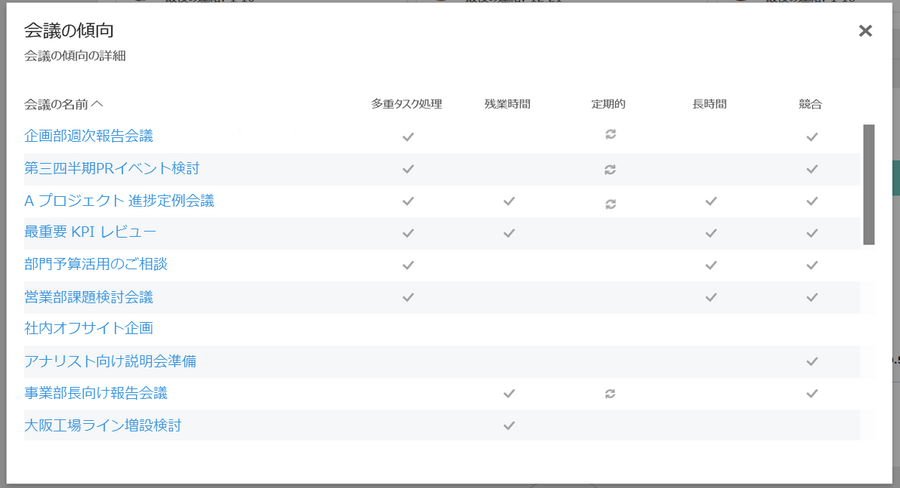Click 多重タスク処理 checkmark for 企画部週次報告会議

[x=408, y=136]
